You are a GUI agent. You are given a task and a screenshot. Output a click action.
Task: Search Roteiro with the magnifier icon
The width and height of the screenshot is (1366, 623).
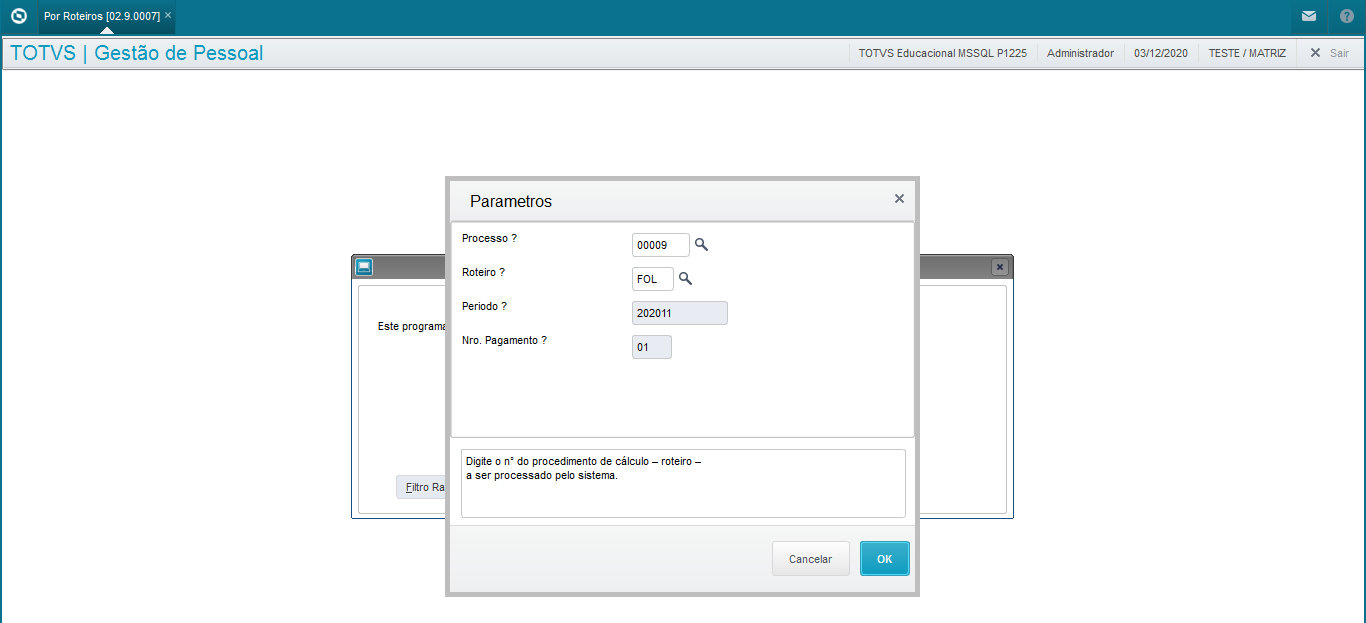point(685,279)
